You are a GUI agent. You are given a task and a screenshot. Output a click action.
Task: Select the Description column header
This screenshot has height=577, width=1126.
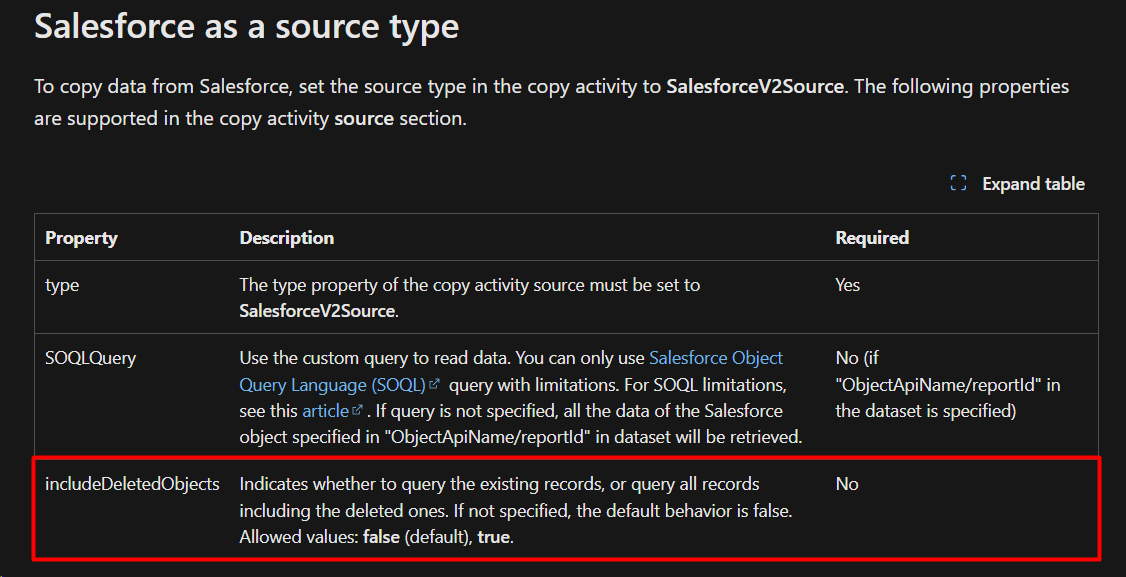click(286, 237)
